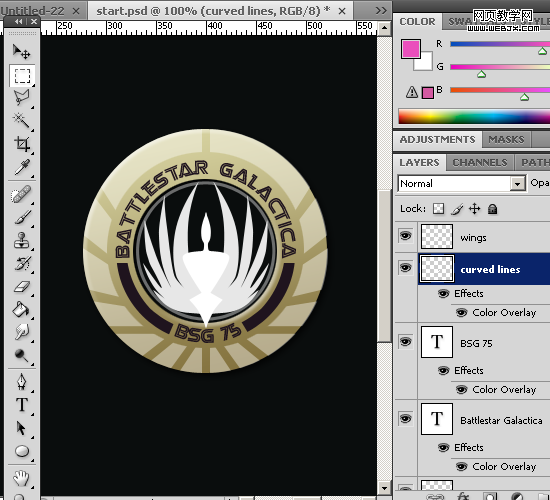Select the Brush tool
This screenshot has width=550, height=500.
pos(22,218)
